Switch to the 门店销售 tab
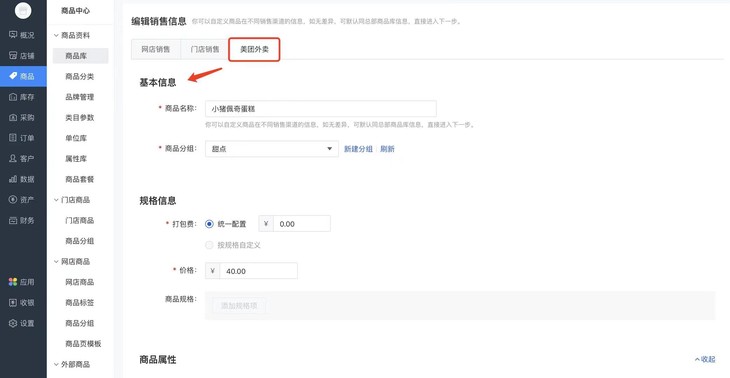Screen dimensions: 730x378 [205, 49]
